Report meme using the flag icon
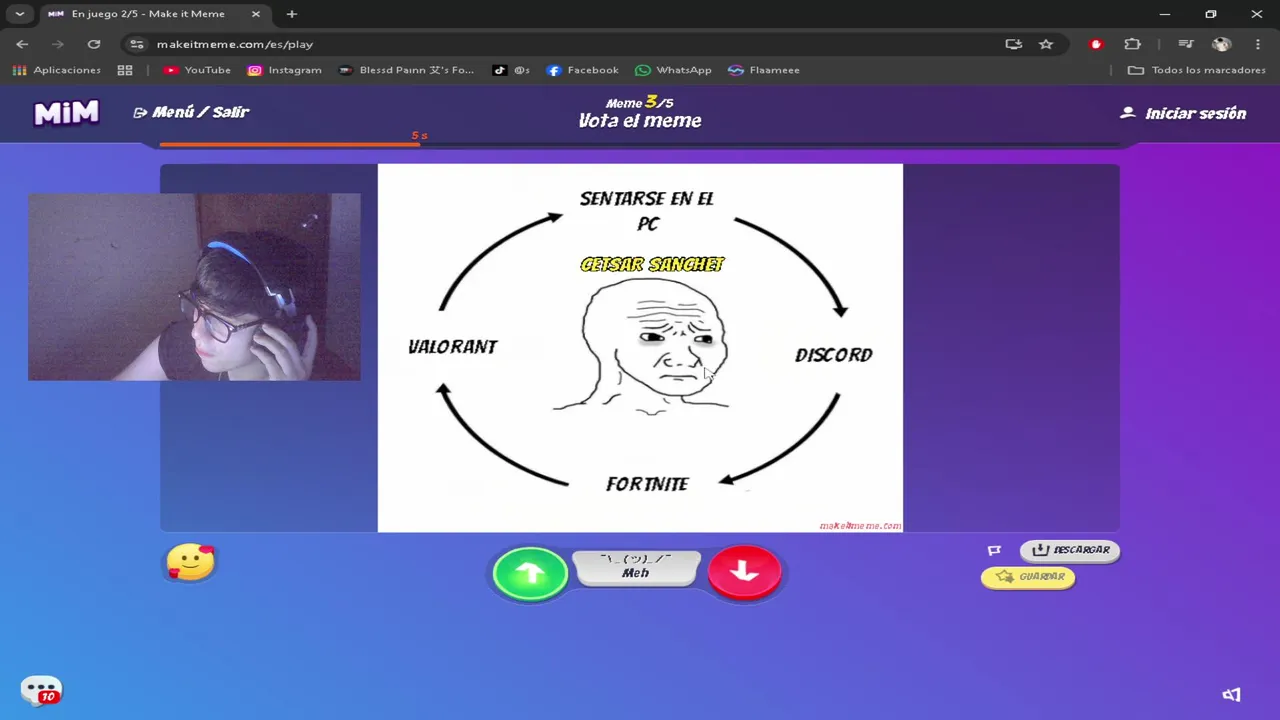The height and width of the screenshot is (720, 1280). tap(994, 550)
